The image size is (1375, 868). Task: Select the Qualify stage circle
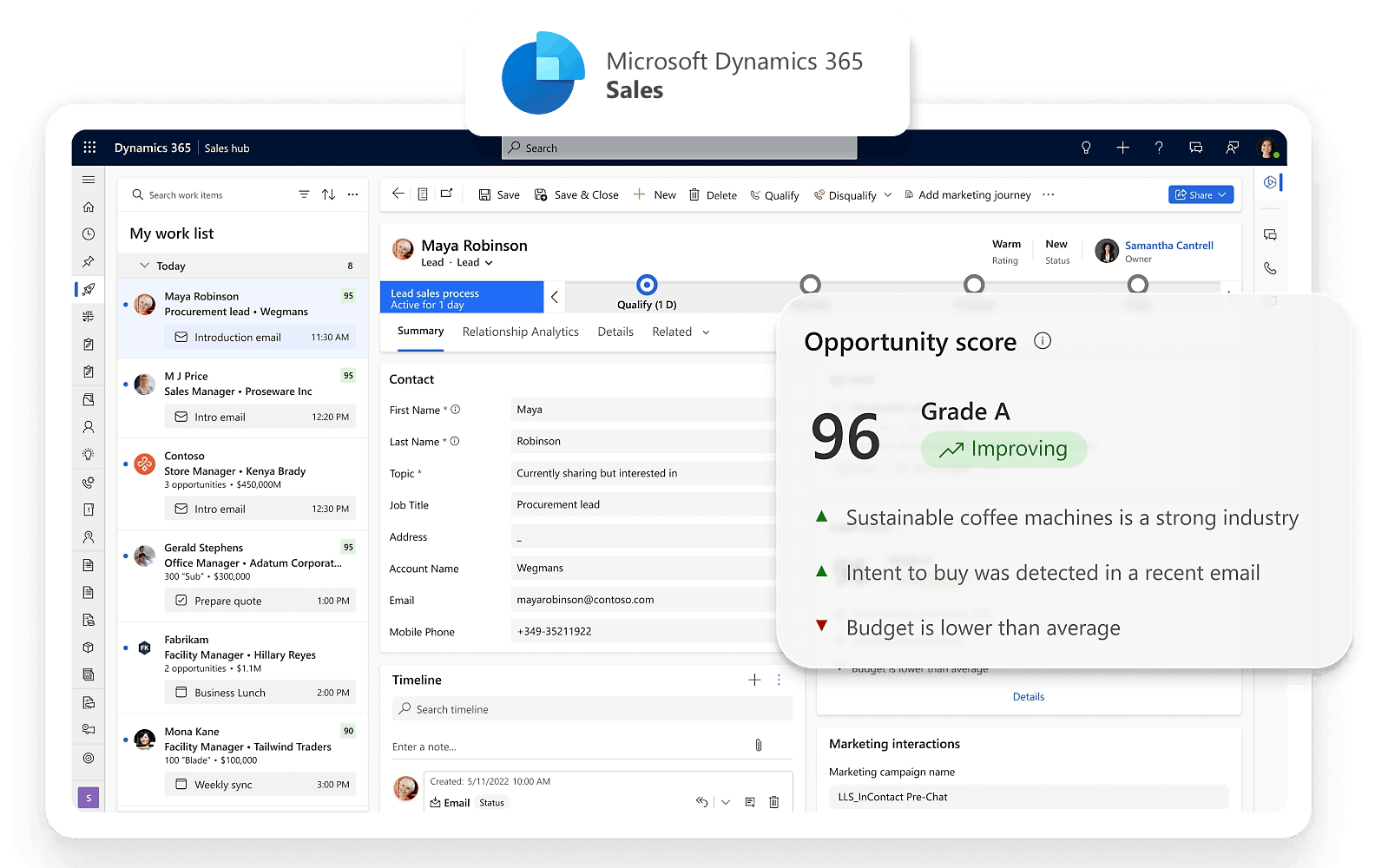(647, 285)
